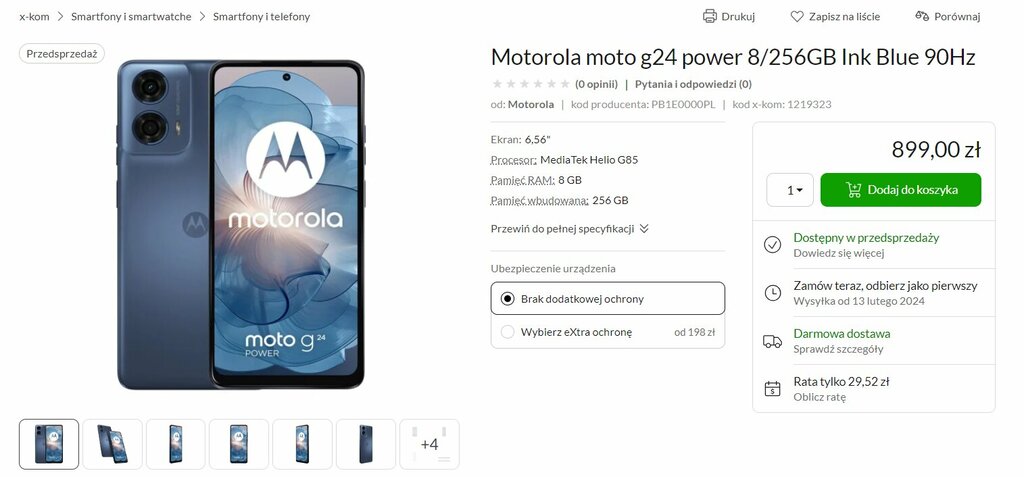Go to Smartfony i telefony breadcrumb
The image size is (1024, 477).
(x=261, y=16)
